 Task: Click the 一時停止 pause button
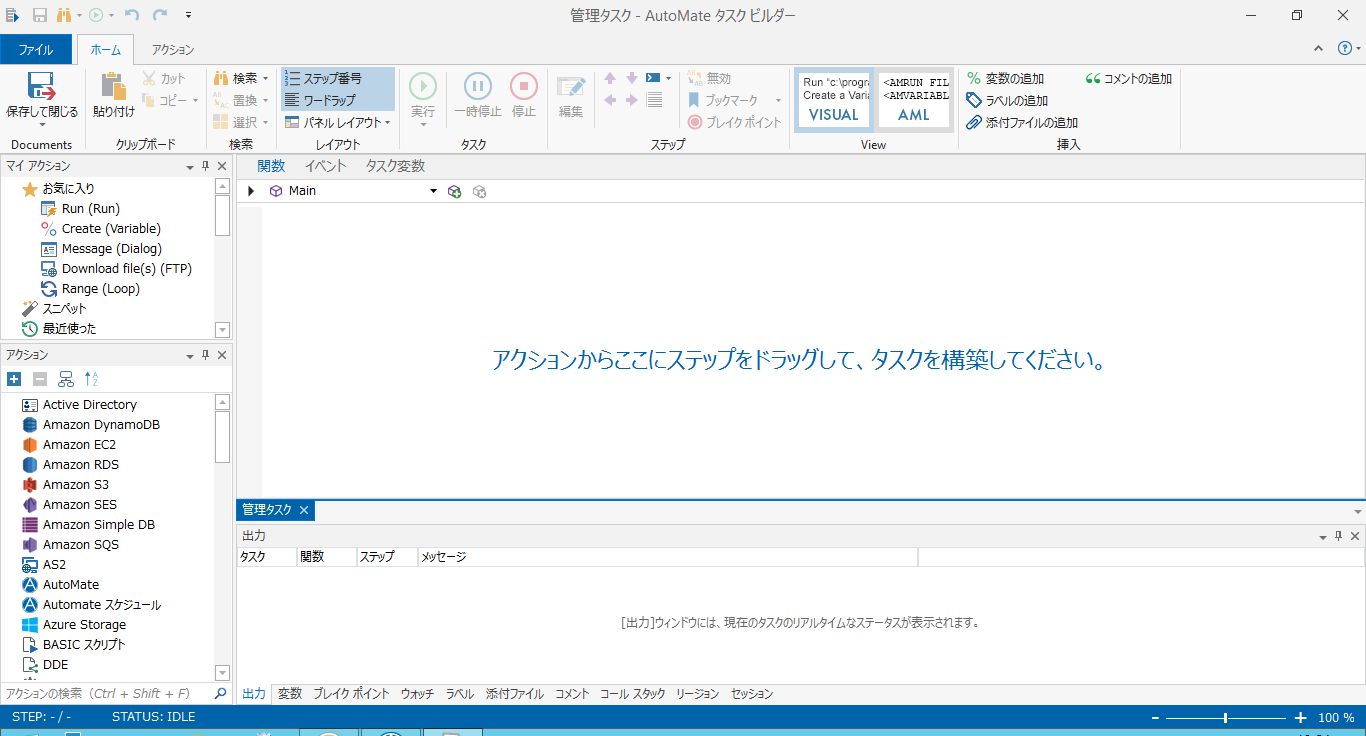coord(477,87)
